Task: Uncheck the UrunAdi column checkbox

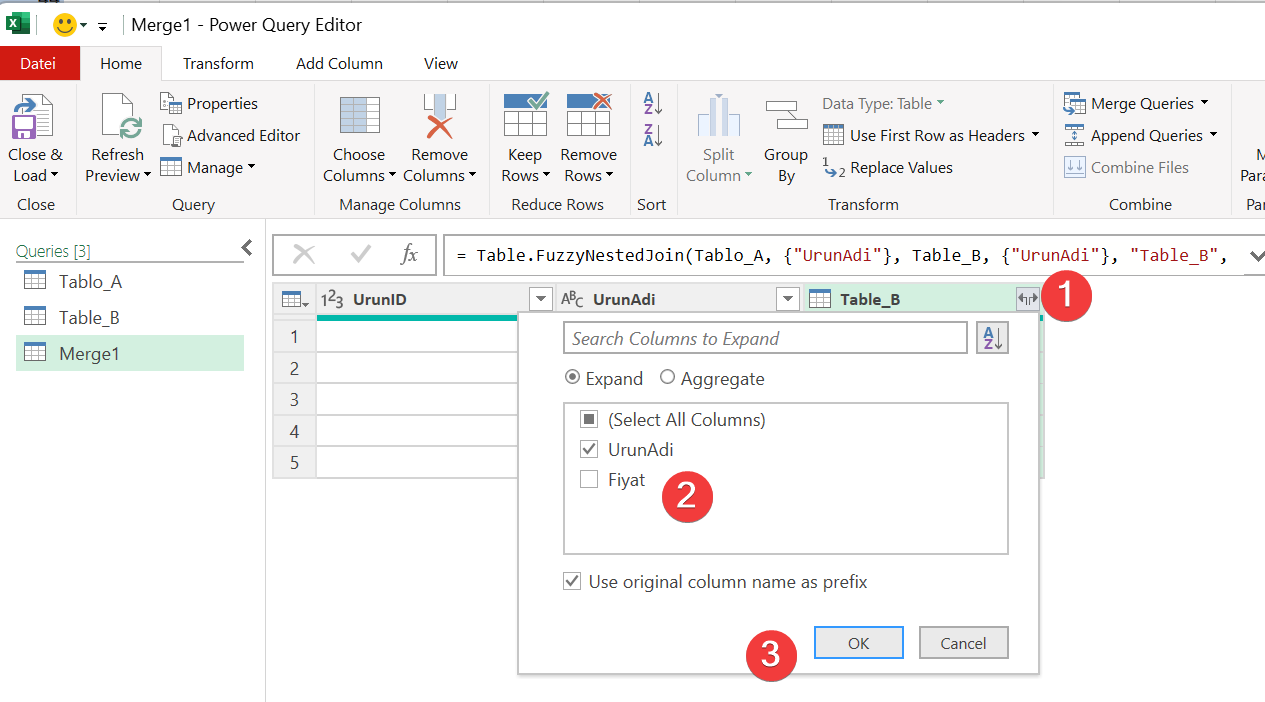Action: 589,450
